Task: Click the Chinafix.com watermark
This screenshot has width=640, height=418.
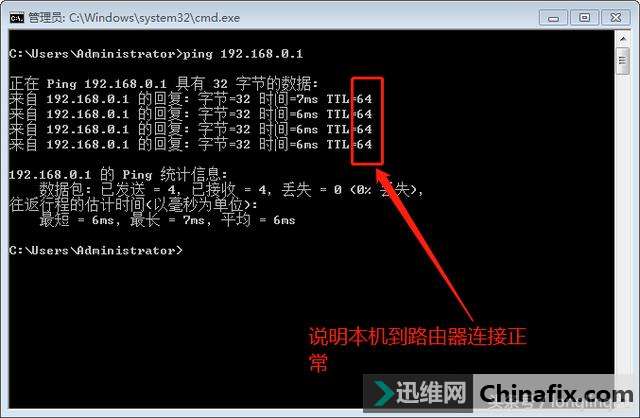Action: coord(556,394)
